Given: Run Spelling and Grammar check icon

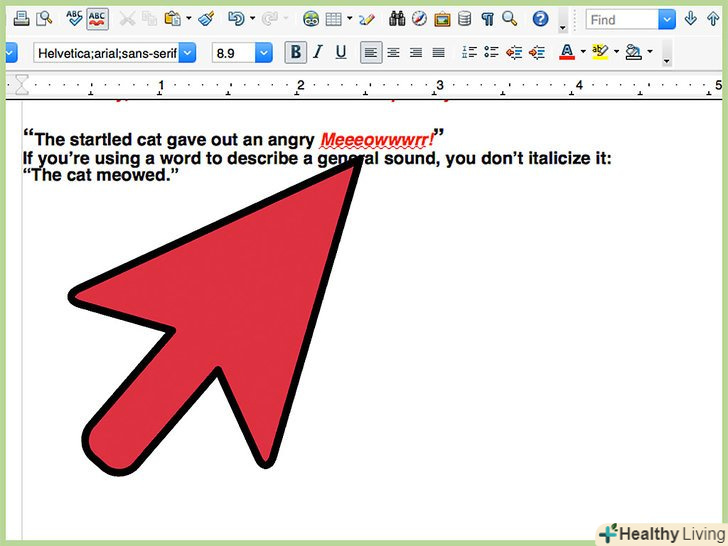Looking at the screenshot, I should tap(74, 19).
